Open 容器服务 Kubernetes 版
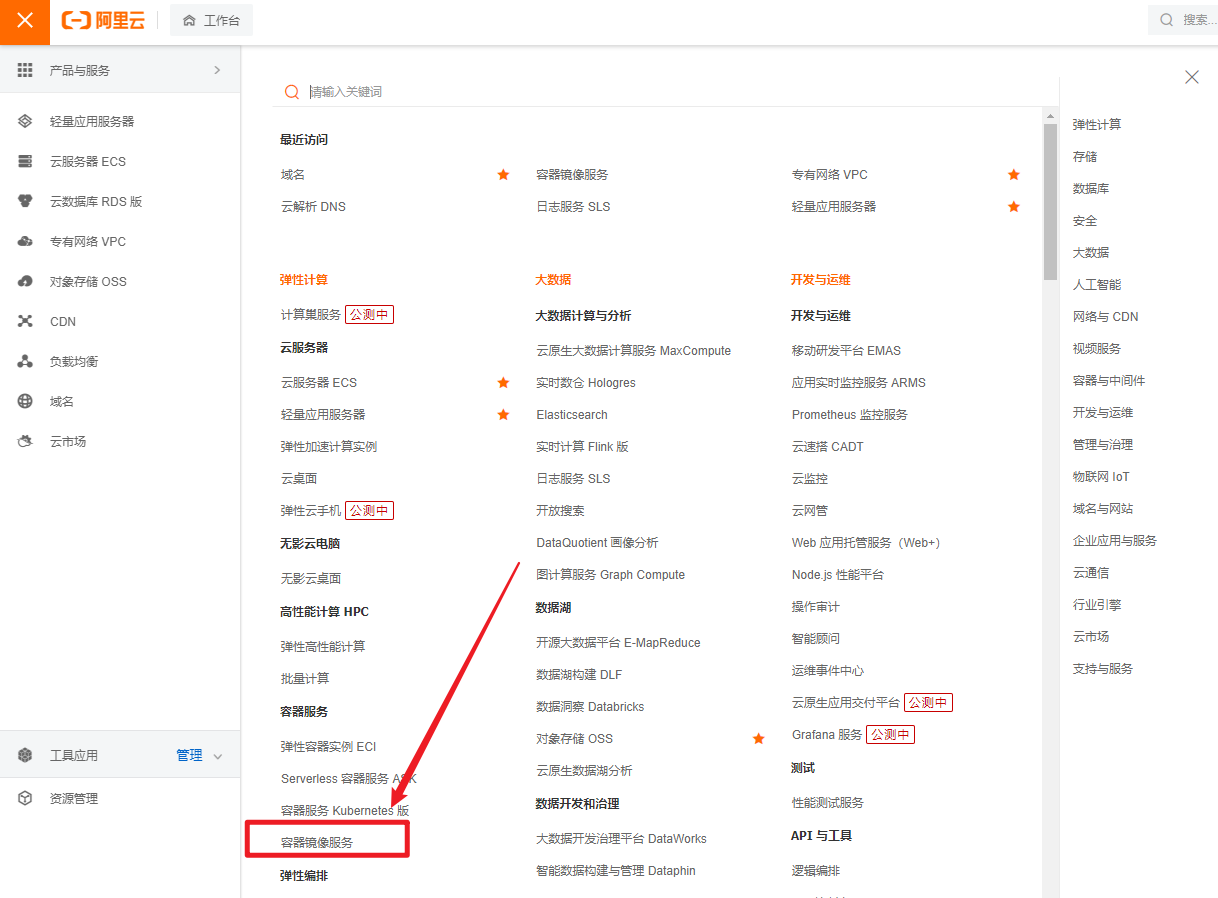The image size is (1218, 898). 345,810
